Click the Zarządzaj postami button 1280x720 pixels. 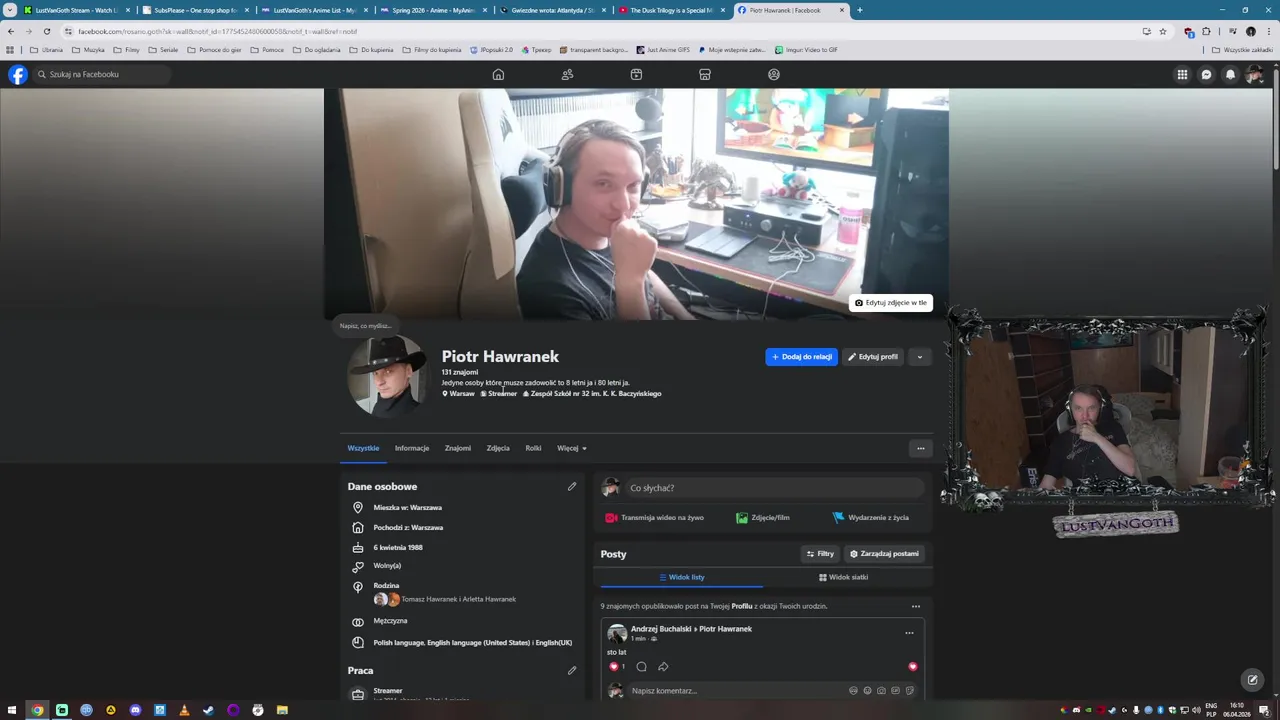click(x=884, y=554)
